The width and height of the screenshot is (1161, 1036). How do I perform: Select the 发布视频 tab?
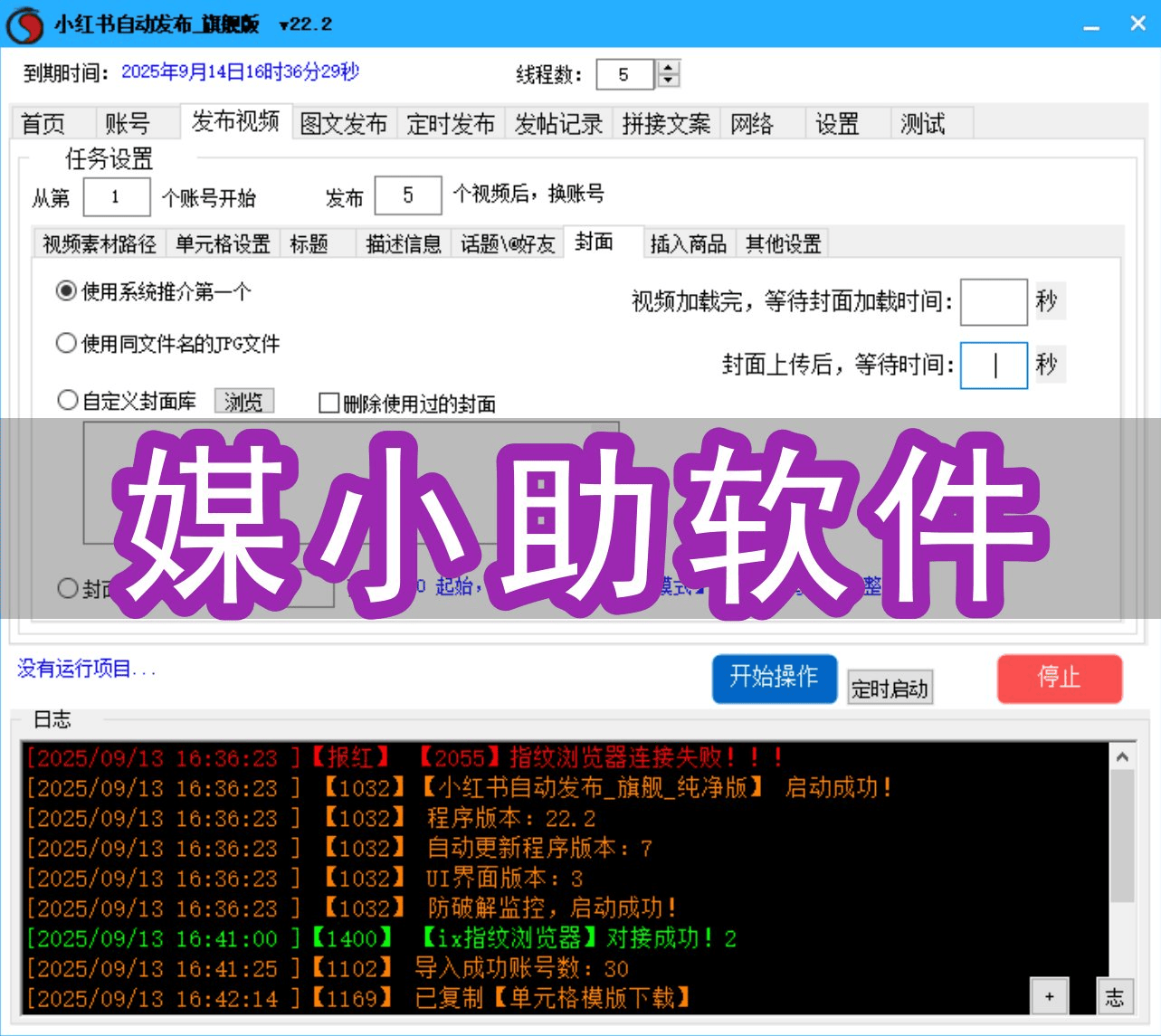pyautogui.click(x=235, y=121)
